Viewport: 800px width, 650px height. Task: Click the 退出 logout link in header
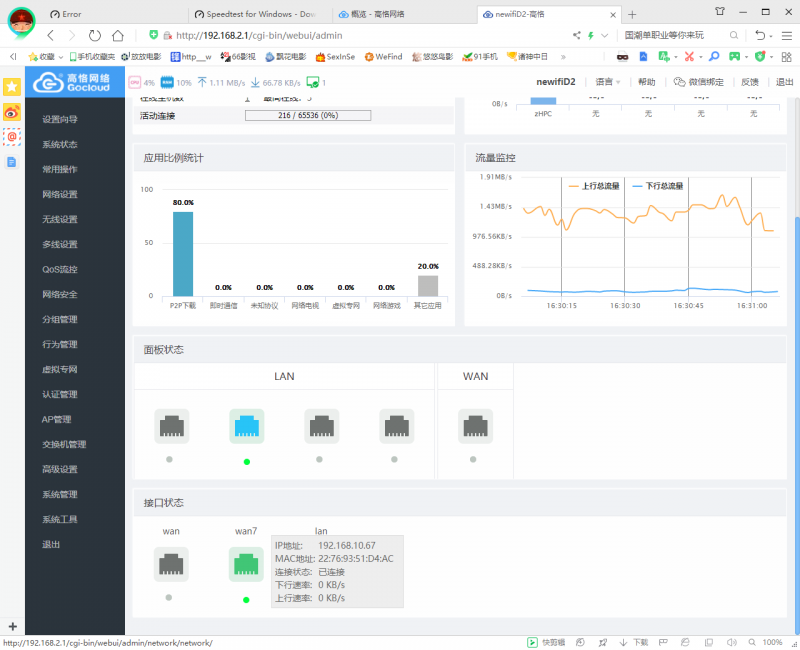click(784, 82)
